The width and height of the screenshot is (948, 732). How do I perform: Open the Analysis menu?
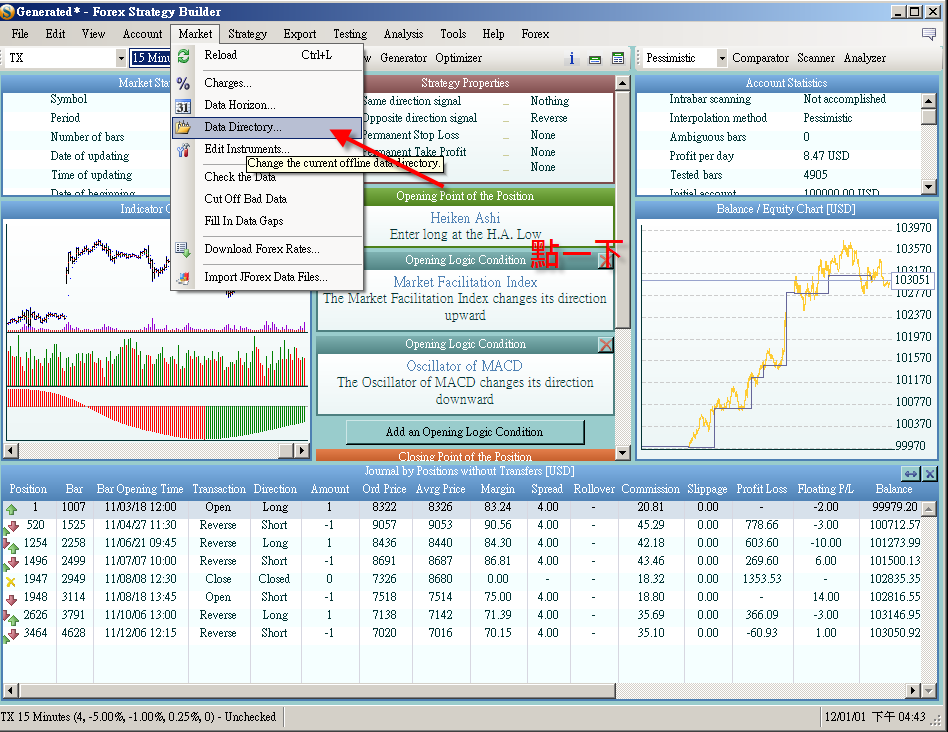403,34
